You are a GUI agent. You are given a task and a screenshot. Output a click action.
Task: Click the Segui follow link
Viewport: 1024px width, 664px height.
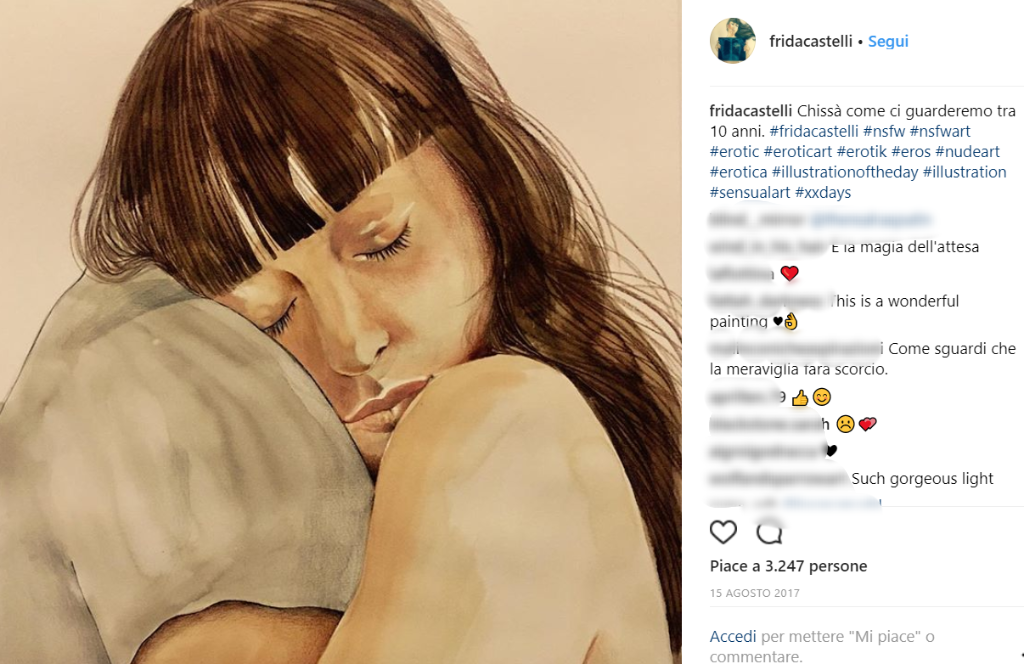888,41
